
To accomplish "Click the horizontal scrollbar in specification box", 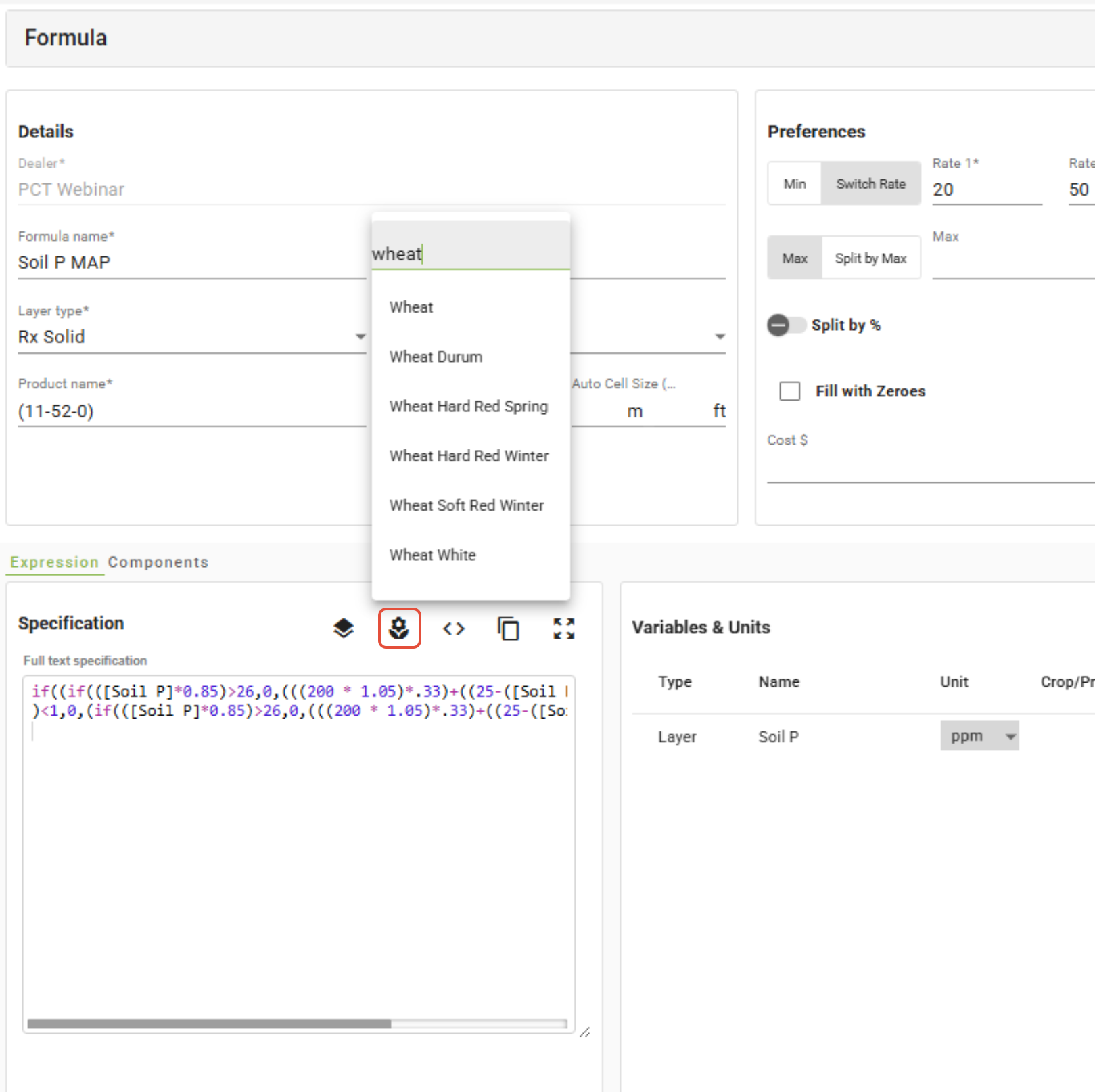I will 209,1024.
